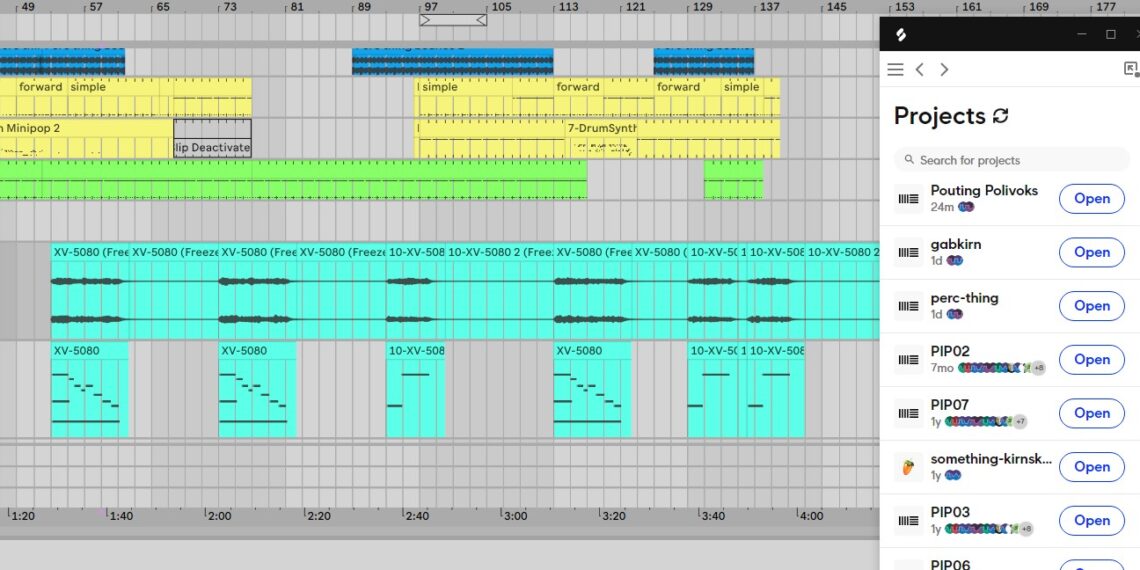Click the PIP02 project name
The image size is (1140, 570).
click(950, 351)
